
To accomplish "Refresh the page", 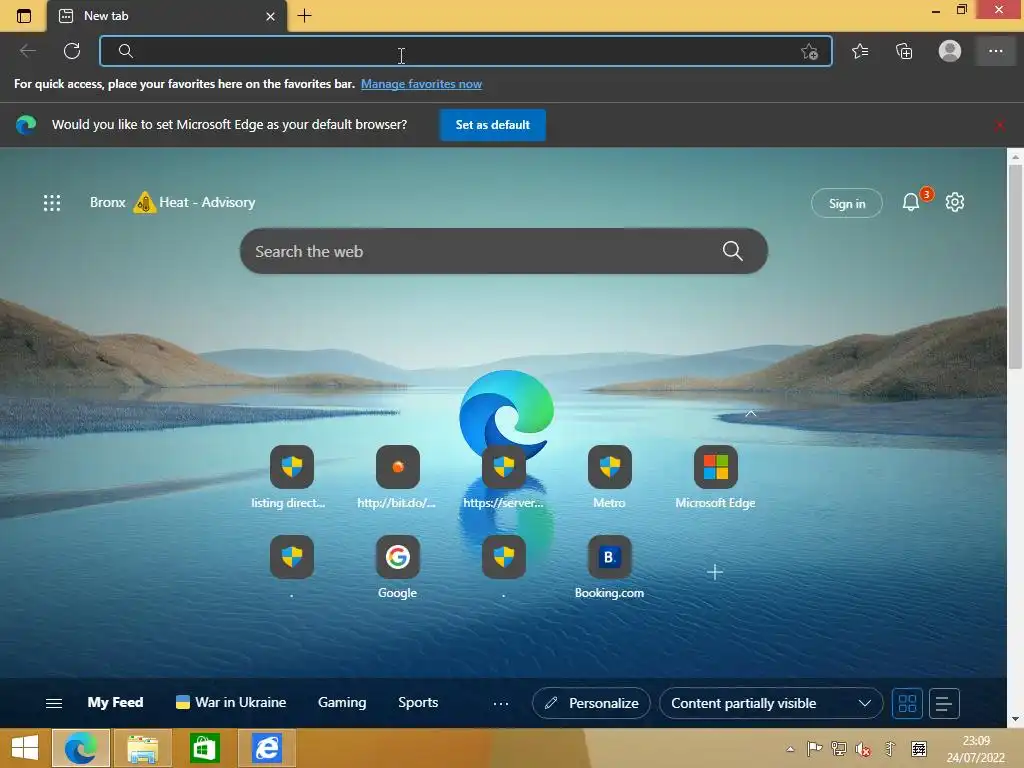I will (72, 51).
